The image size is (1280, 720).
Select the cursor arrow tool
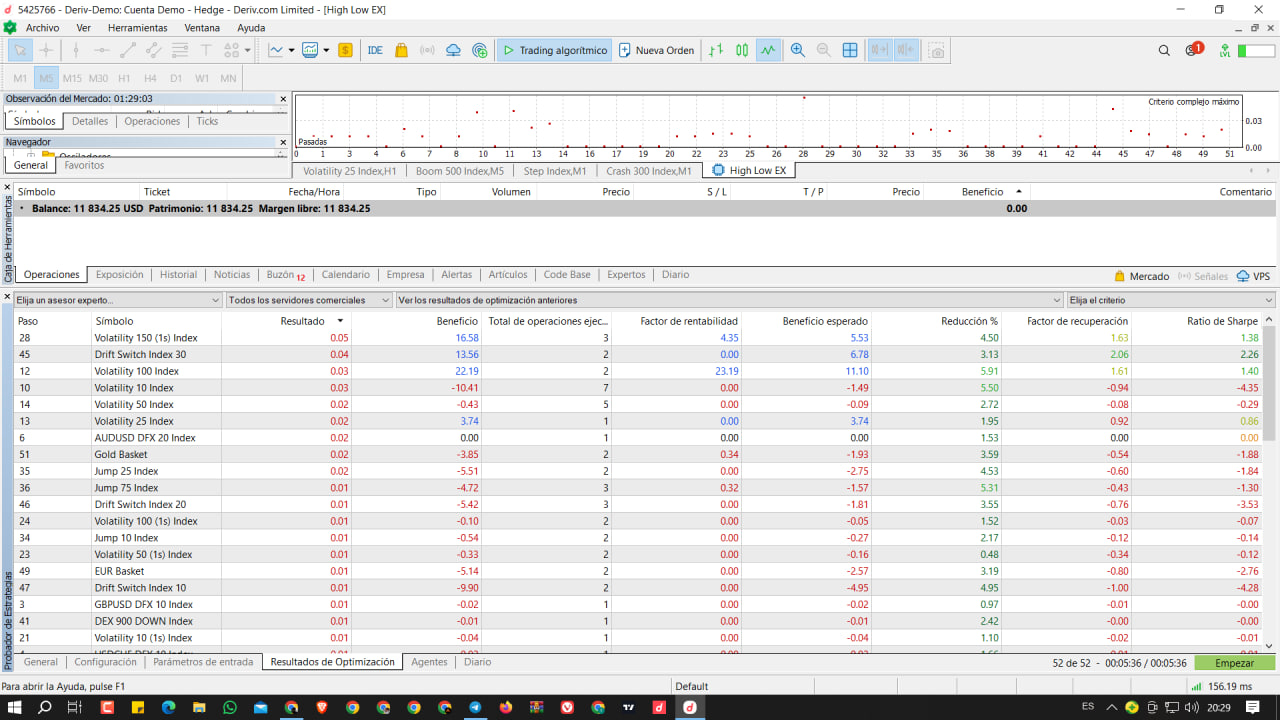pyautogui.click(x=20, y=50)
